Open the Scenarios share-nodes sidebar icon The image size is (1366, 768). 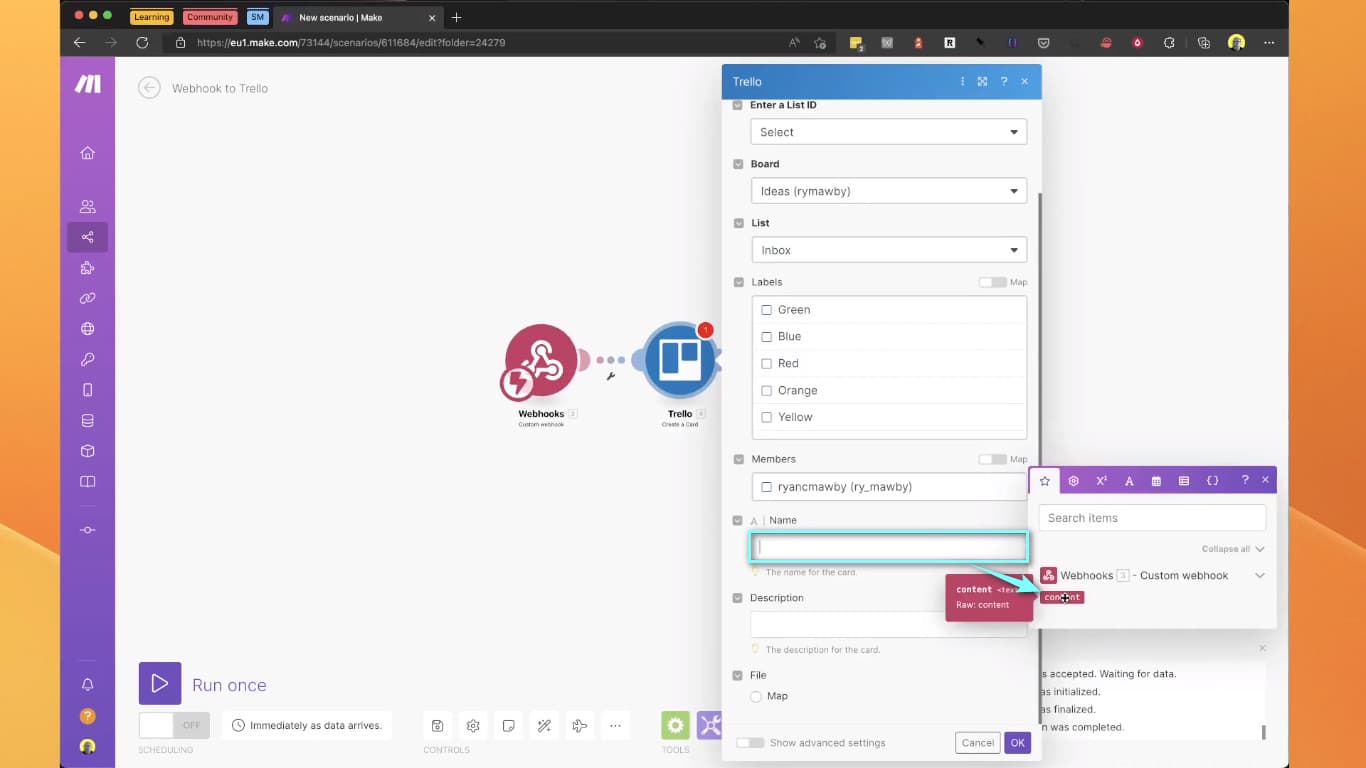[x=87, y=237]
